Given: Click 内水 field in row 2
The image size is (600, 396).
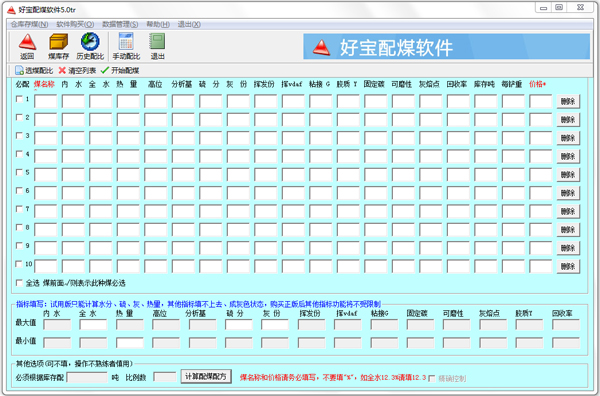Looking at the screenshot, I should [x=73, y=120].
